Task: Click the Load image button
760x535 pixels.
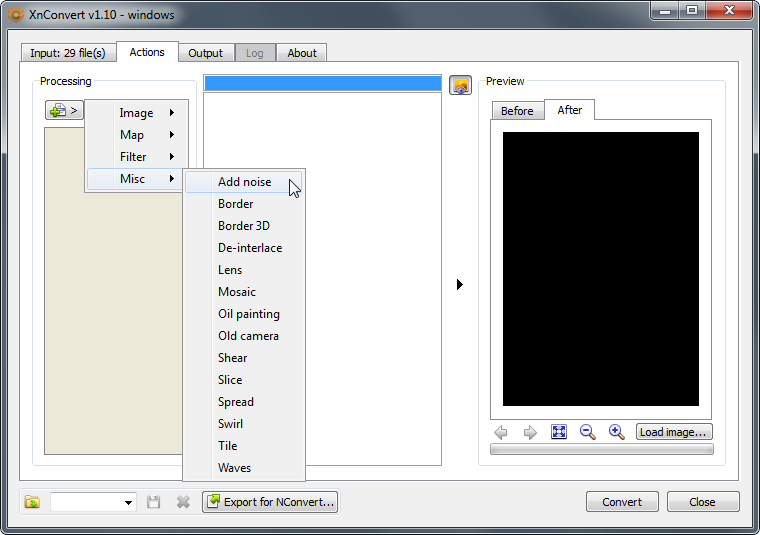Action: [674, 432]
